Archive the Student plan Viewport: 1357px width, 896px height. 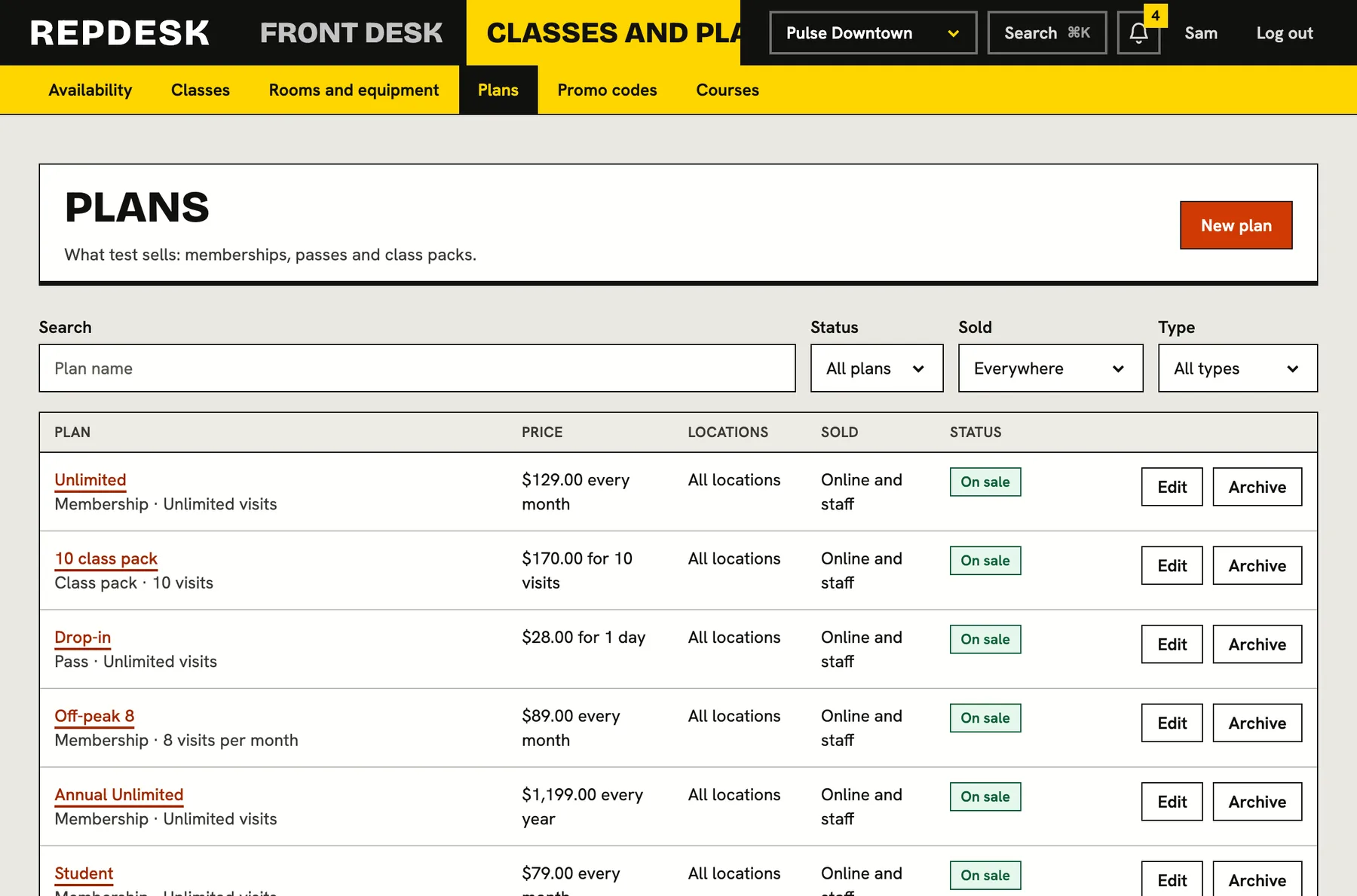click(x=1257, y=879)
